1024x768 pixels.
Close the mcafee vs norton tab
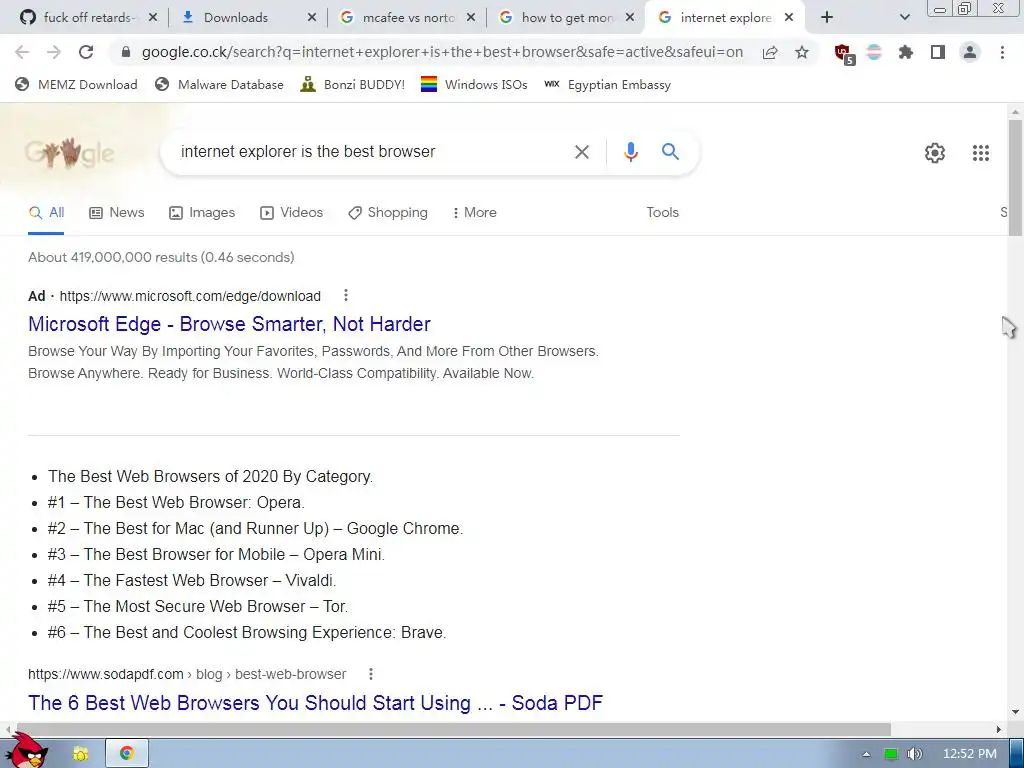(471, 18)
